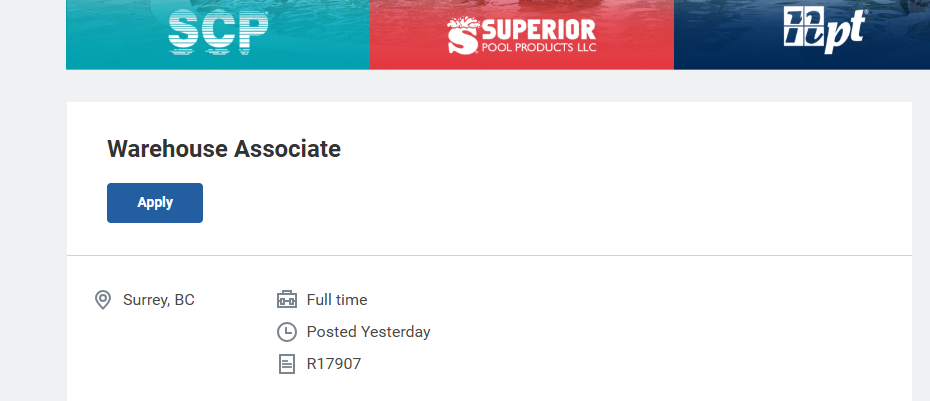Select the Superior Pool Products logo
Image resolution: width=930 pixels, height=401 pixels.
521,35
